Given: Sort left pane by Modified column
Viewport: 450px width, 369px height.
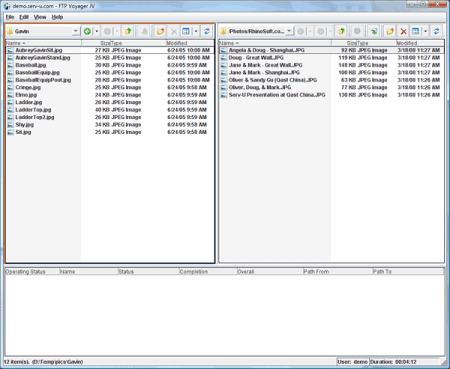Looking at the screenshot, I should 190,43.
